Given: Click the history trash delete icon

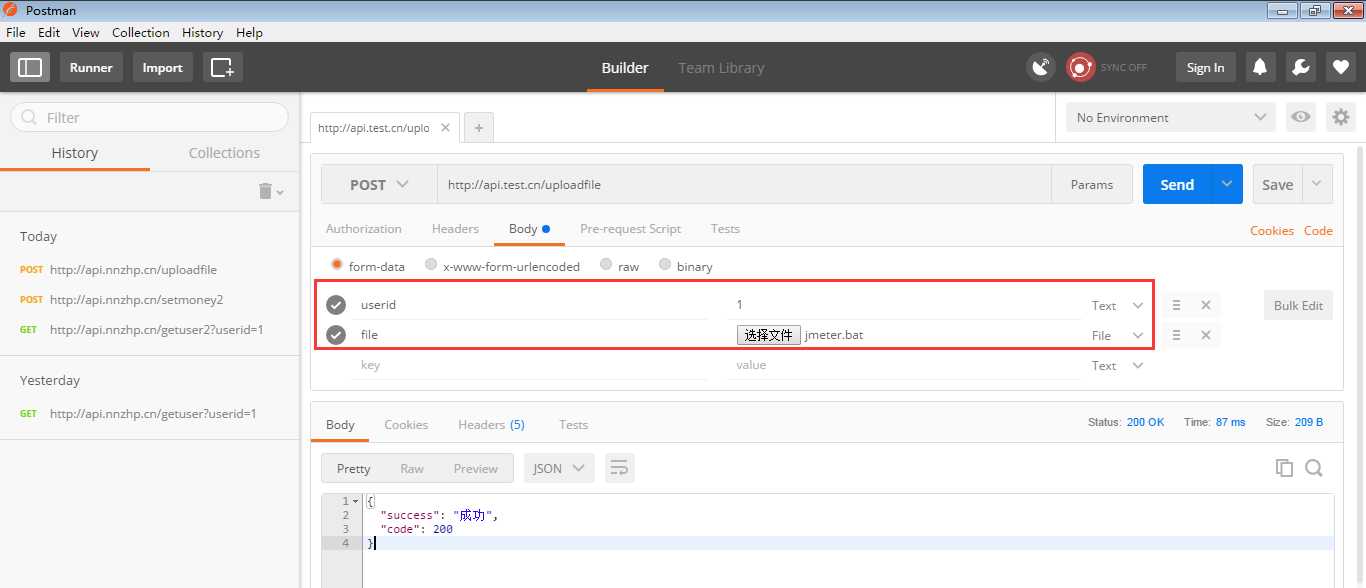Looking at the screenshot, I should [x=265, y=191].
